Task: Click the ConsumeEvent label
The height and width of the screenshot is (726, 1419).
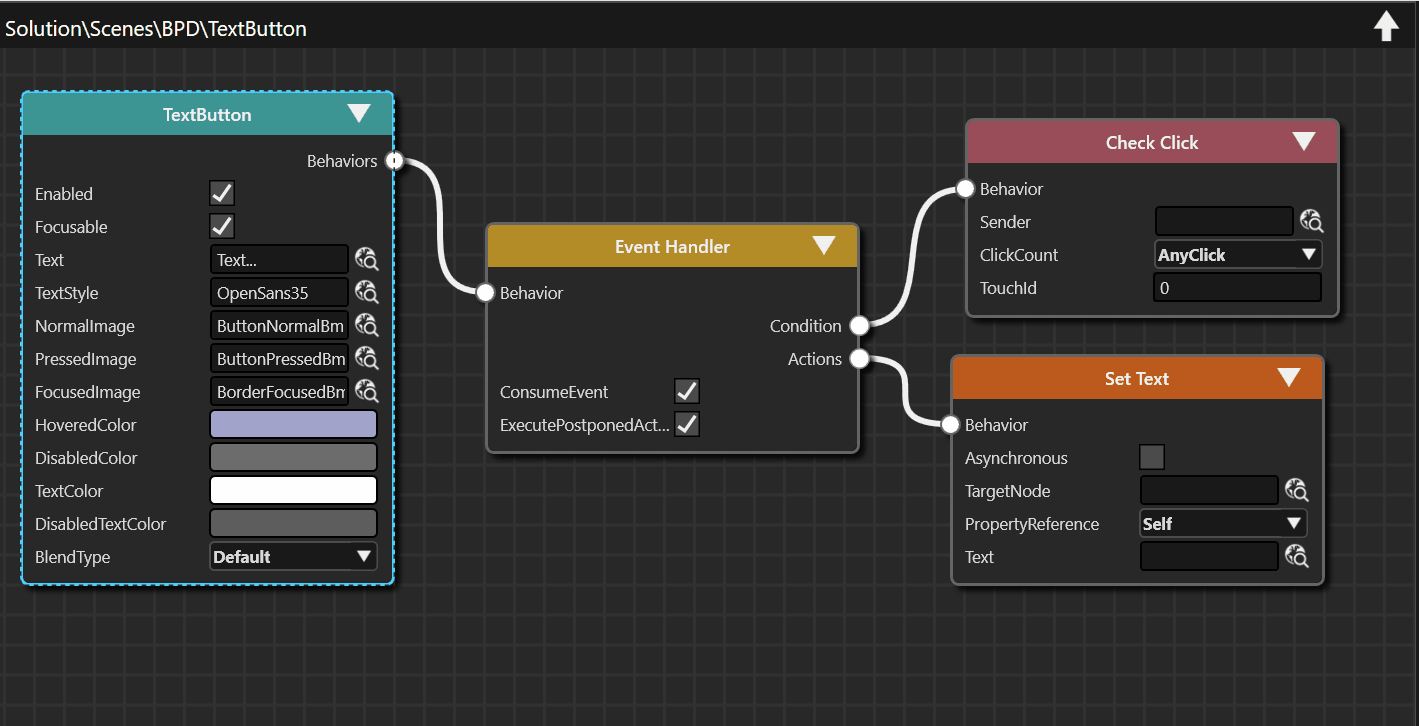Action: click(x=554, y=392)
